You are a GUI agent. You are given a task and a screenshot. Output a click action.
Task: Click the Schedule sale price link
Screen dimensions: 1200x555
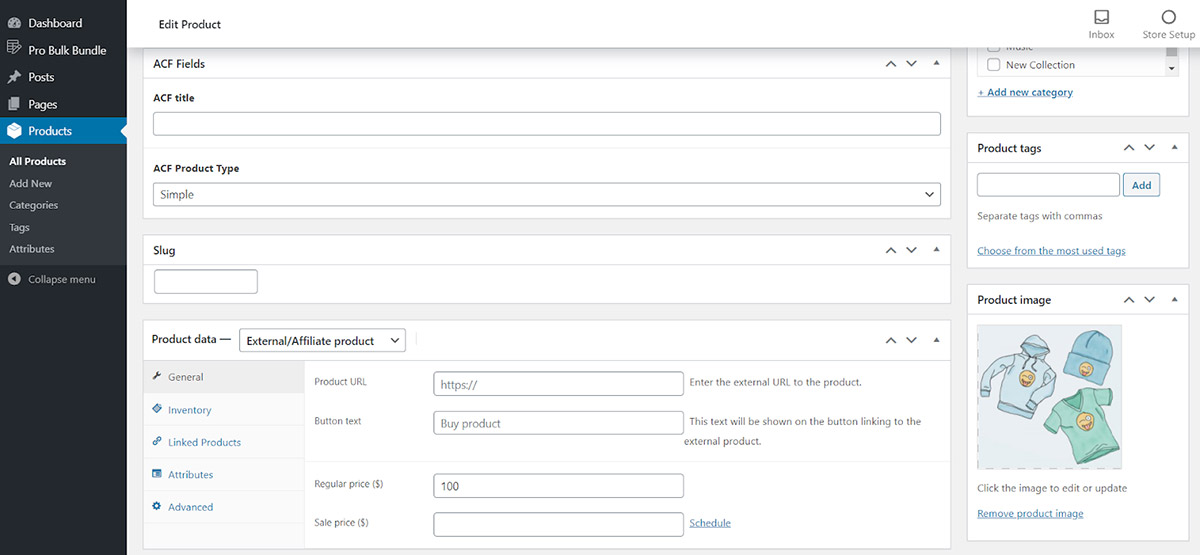(x=709, y=523)
